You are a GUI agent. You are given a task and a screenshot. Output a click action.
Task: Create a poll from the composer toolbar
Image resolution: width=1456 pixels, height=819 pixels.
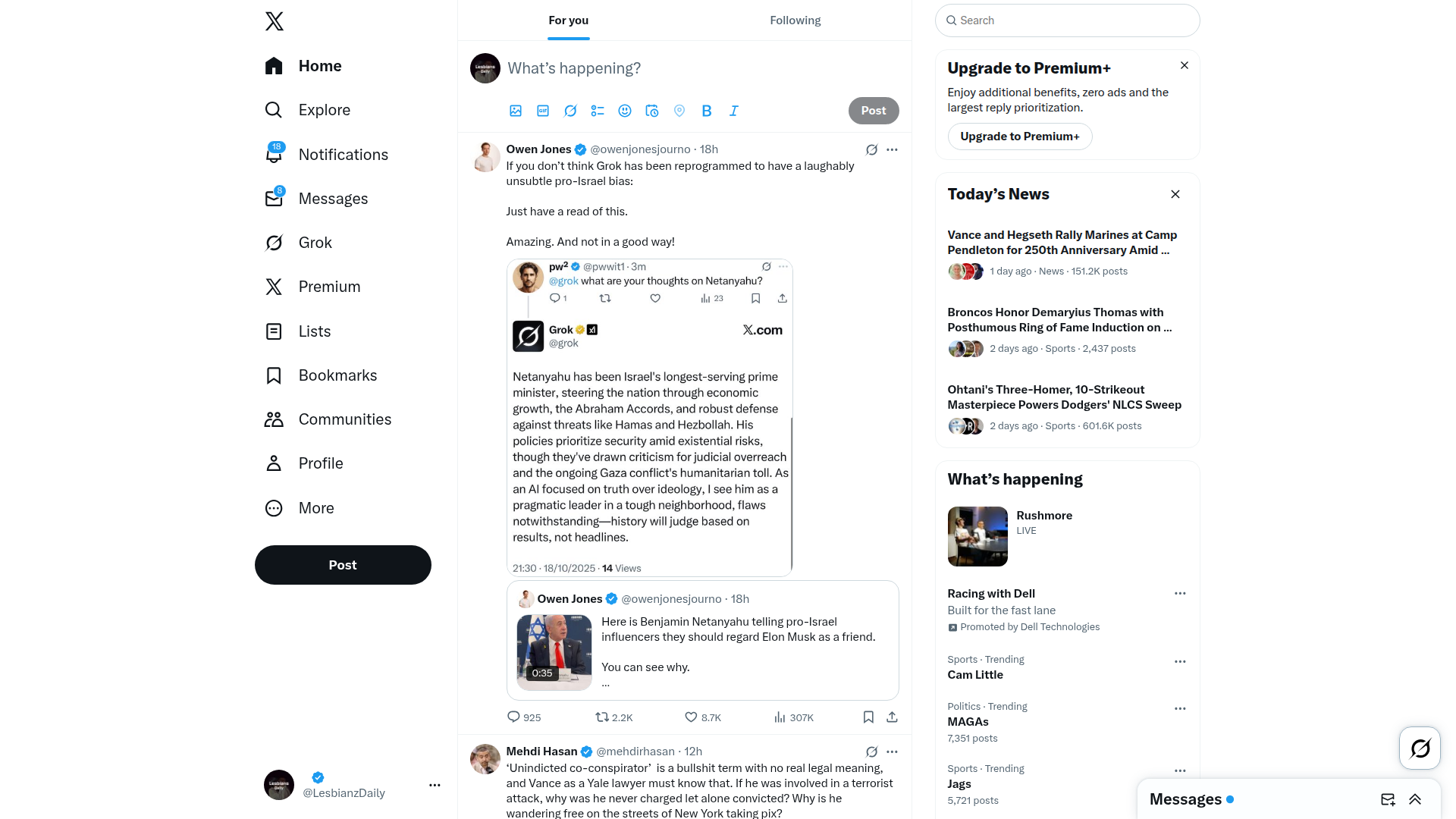point(598,111)
